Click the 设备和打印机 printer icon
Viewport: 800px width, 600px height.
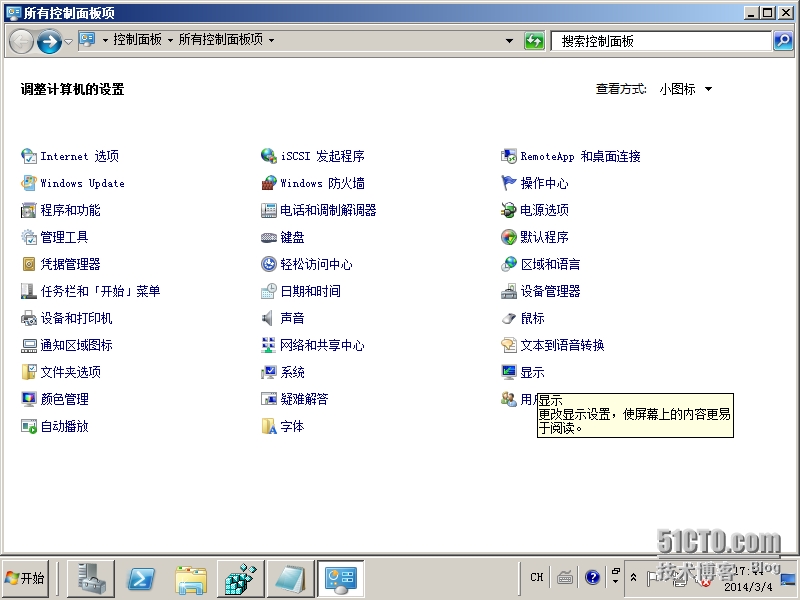29,318
